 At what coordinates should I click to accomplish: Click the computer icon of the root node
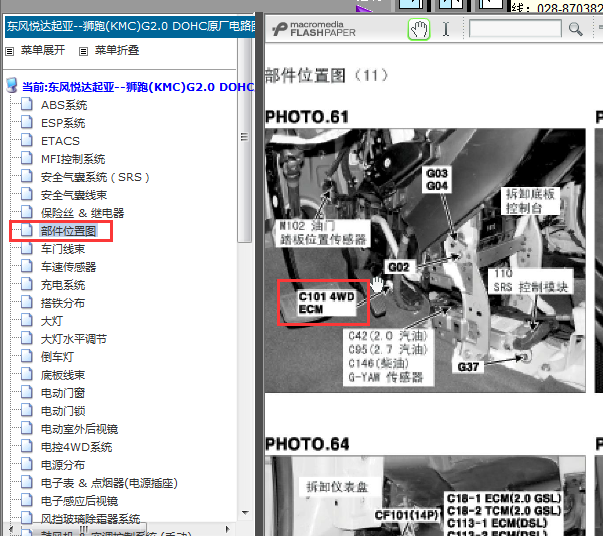(x=12, y=85)
